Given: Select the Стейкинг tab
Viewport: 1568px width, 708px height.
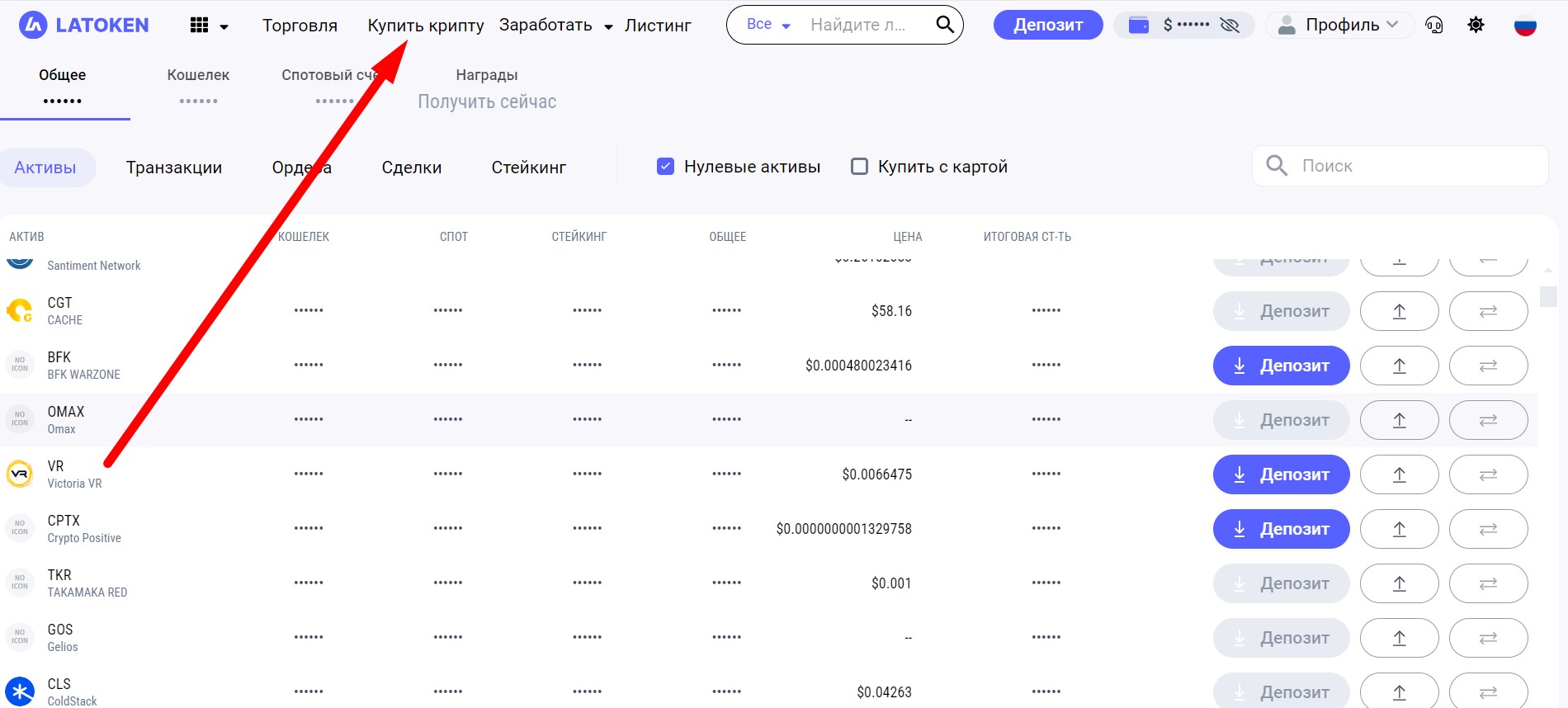Looking at the screenshot, I should [529, 168].
